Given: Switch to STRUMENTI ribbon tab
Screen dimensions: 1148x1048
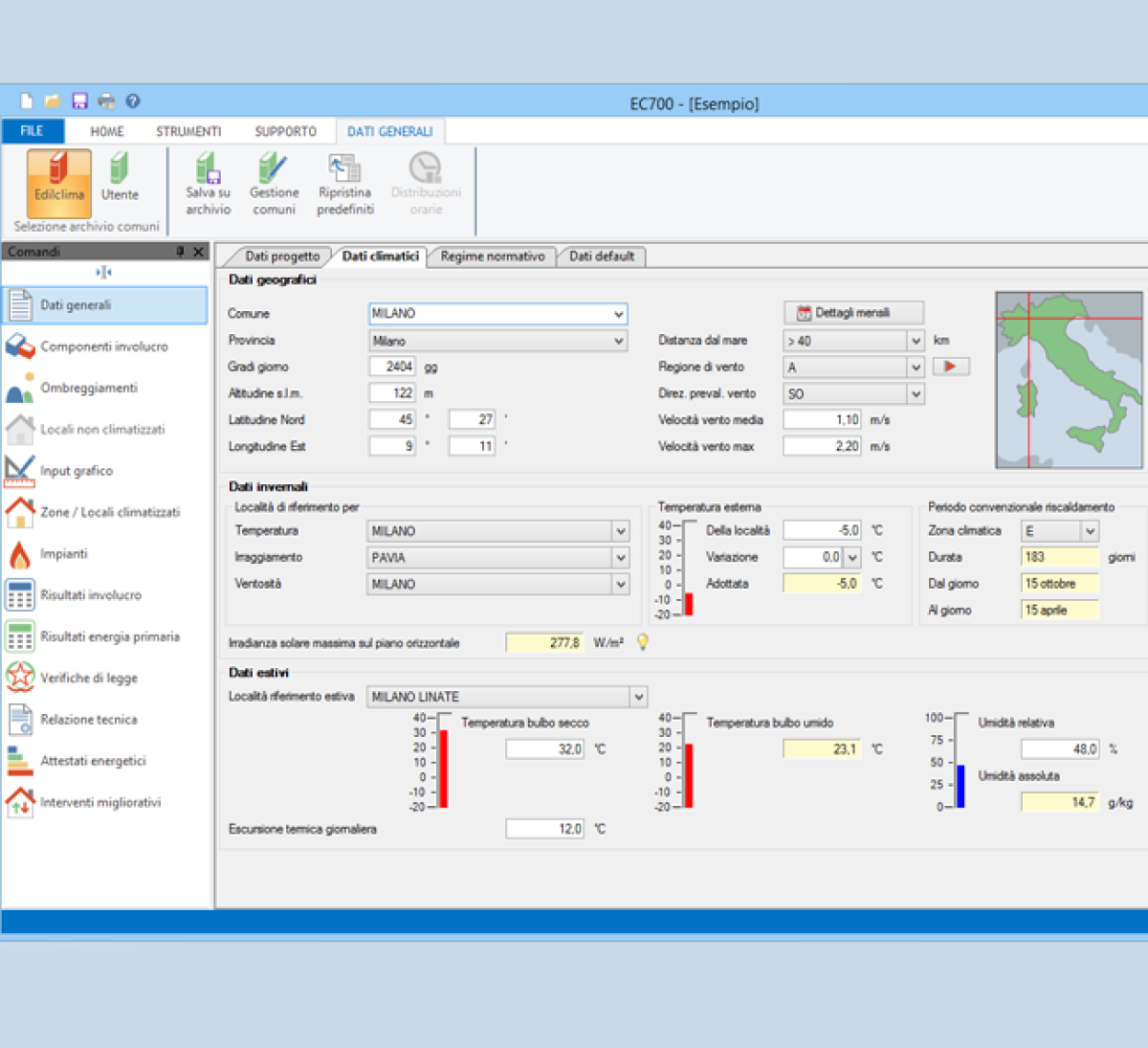Looking at the screenshot, I should [x=188, y=131].
